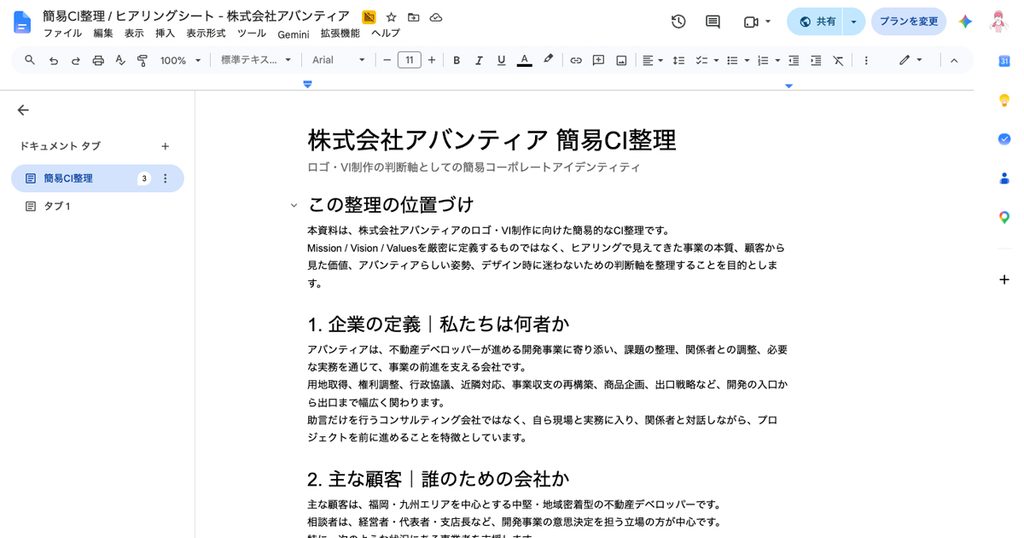Clear formatting
Image resolution: width=1024 pixels, height=538 pixels.
(x=838, y=60)
